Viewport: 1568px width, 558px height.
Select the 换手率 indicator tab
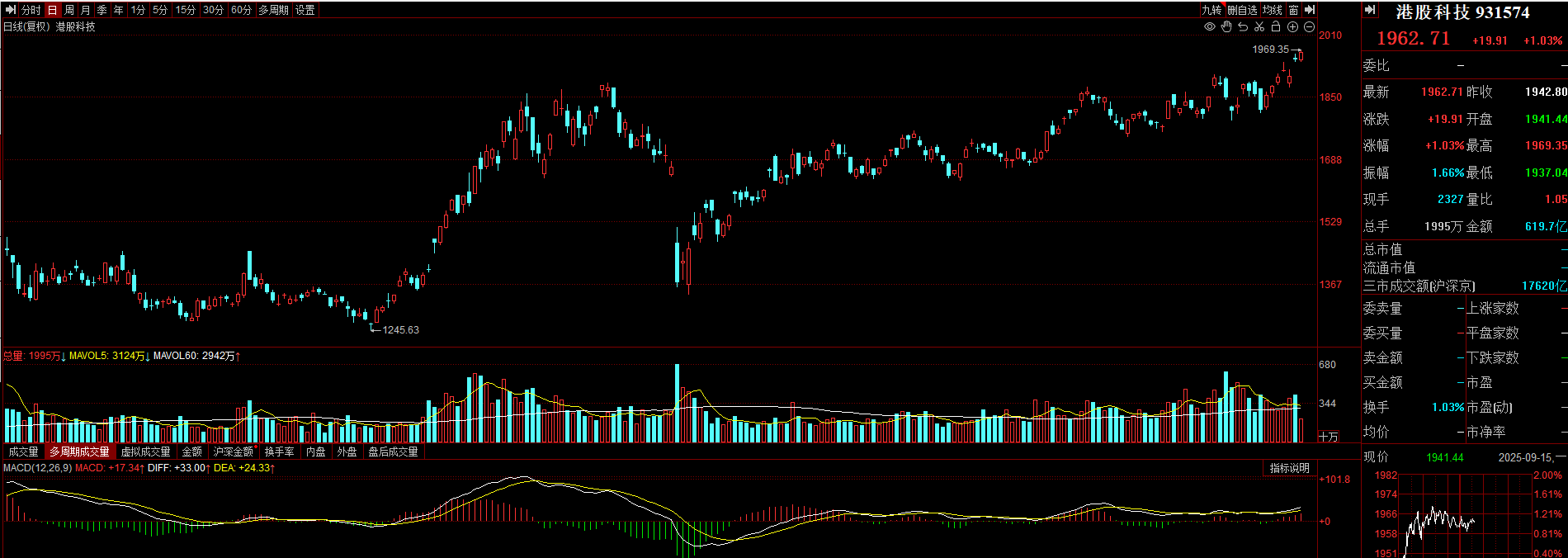pyautogui.click(x=280, y=452)
